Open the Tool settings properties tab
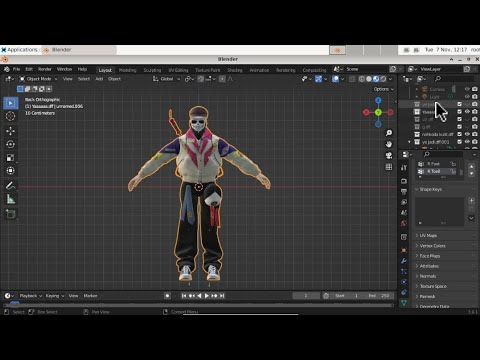480x360 pixels. click(x=404, y=168)
